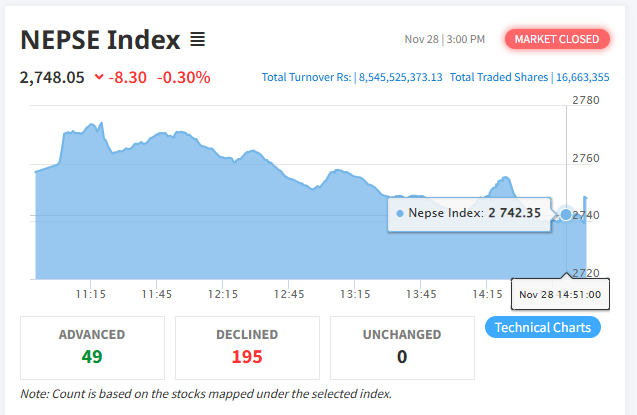The image size is (637, 415).
Task: Click the blue data point marker on chart
Action: coord(566,214)
